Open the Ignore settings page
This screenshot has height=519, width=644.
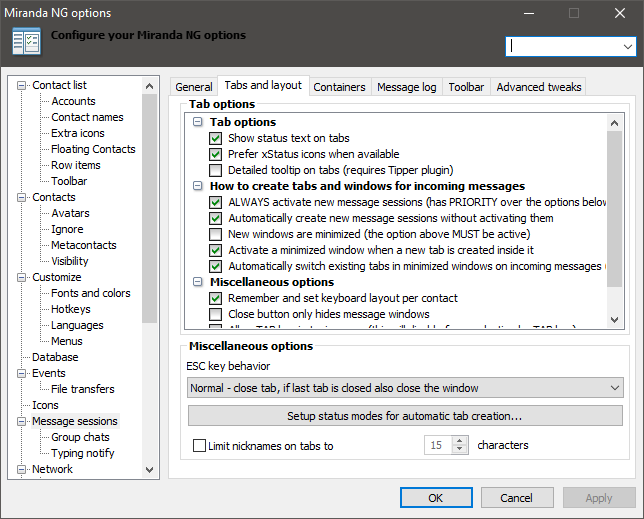click(67, 230)
